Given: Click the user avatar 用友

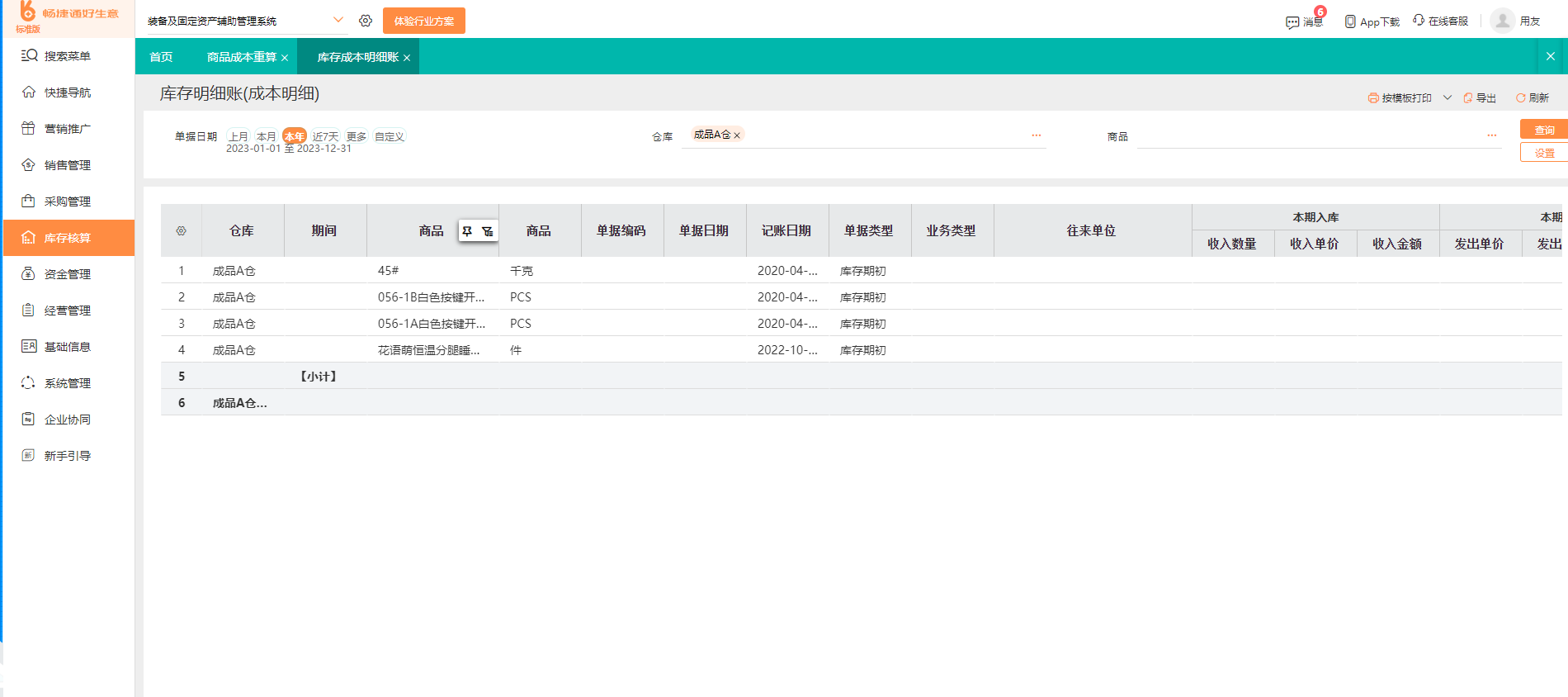Looking at the screenshot, I should pyautogui.click(x=1503, y=20).
